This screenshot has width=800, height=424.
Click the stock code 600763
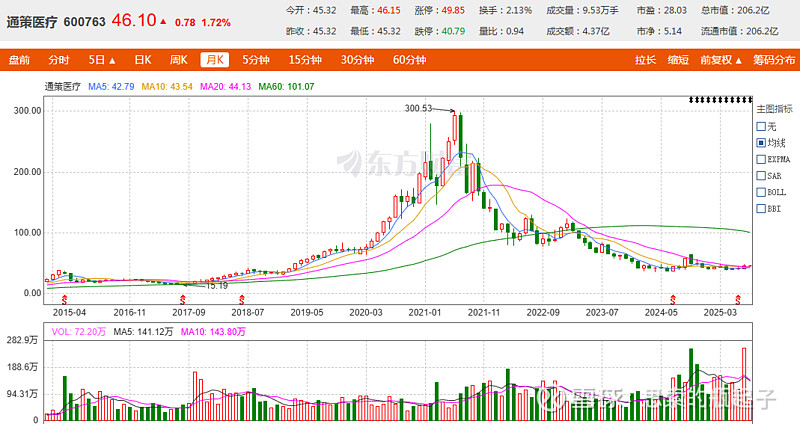tap(85, 22)
